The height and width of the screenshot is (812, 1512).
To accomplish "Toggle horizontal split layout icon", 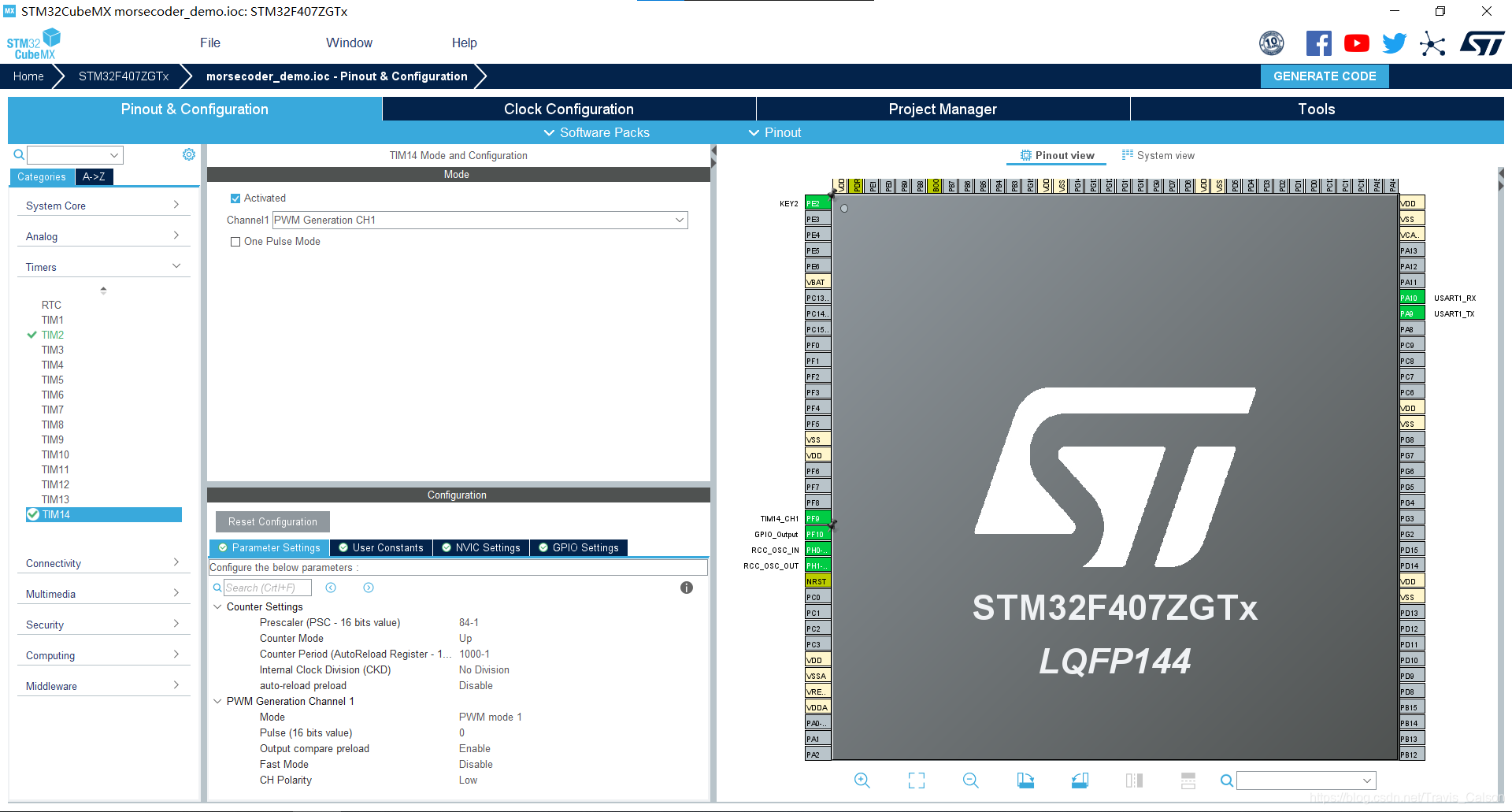I will point(1188,780).
